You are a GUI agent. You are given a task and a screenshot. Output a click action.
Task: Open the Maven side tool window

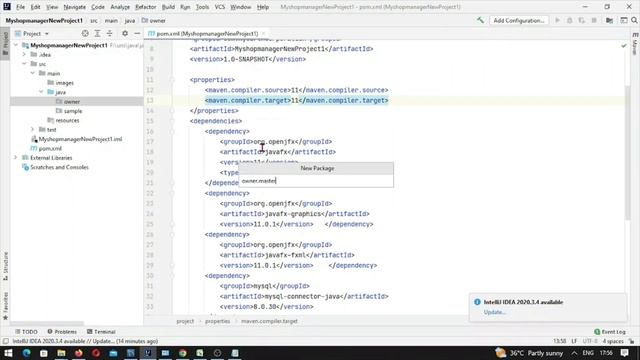click(x=635, y=44)
